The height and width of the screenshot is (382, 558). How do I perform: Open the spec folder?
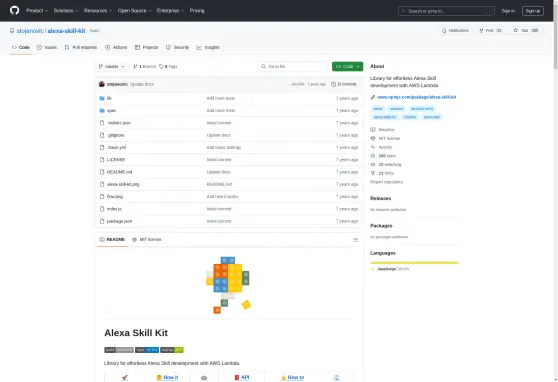pos(111,111)
